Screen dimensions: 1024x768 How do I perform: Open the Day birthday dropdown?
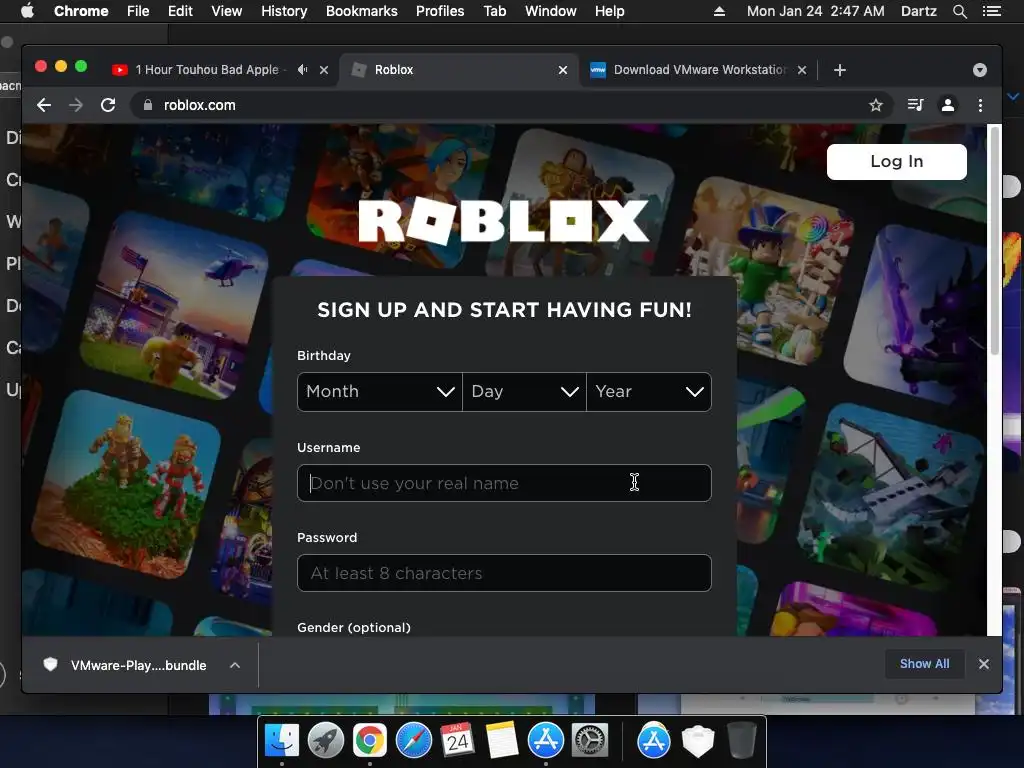524,392
